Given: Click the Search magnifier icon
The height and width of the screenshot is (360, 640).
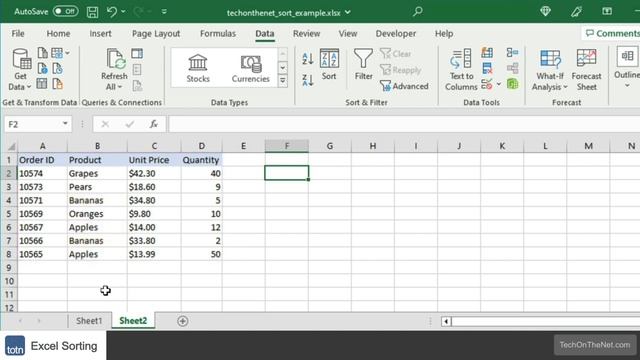Looking at the screenshot, I should tap(418, 11).
